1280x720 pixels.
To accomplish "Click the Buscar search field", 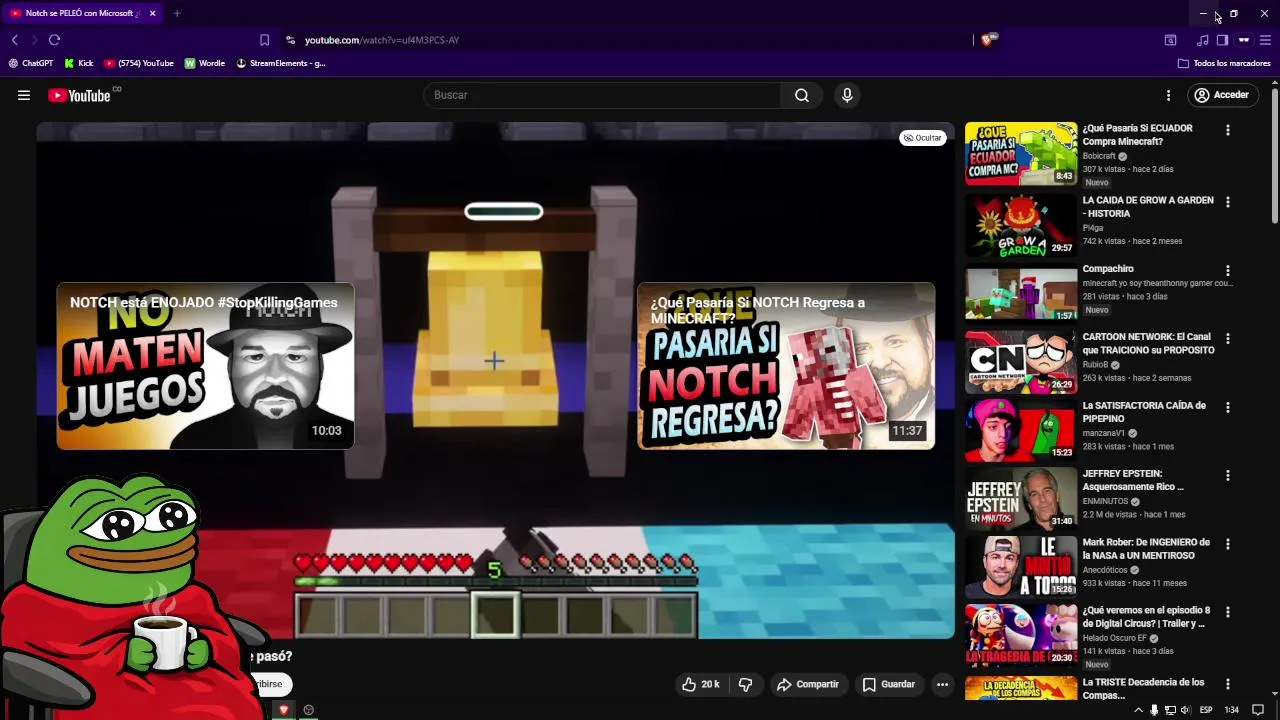I will pyautogui.click(x=602, y=95).
